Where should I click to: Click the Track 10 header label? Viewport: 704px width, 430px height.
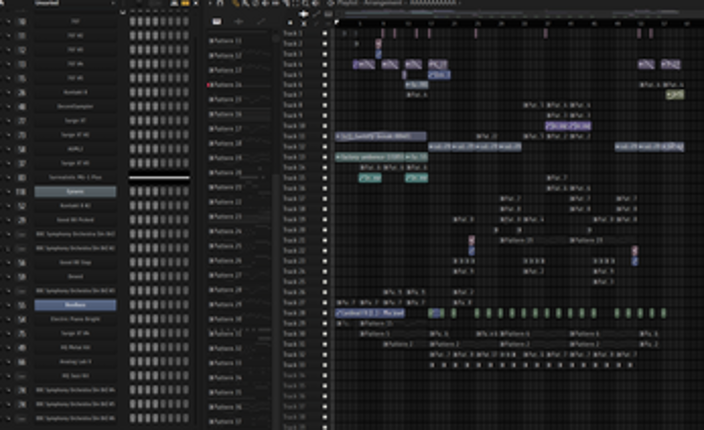click(x=294, y=126)
